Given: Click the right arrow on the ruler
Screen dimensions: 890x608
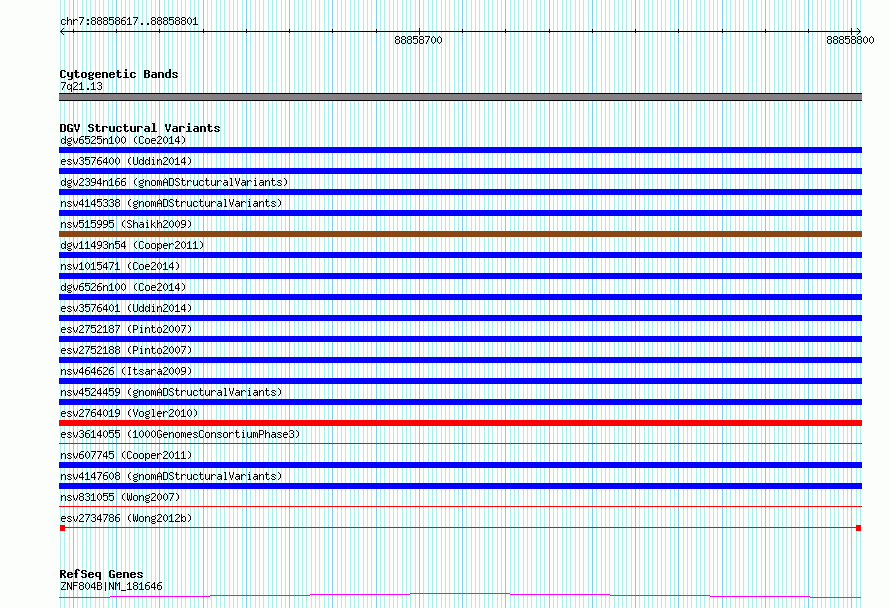Looking at the screenshot, I should click(x=857, y=31).
